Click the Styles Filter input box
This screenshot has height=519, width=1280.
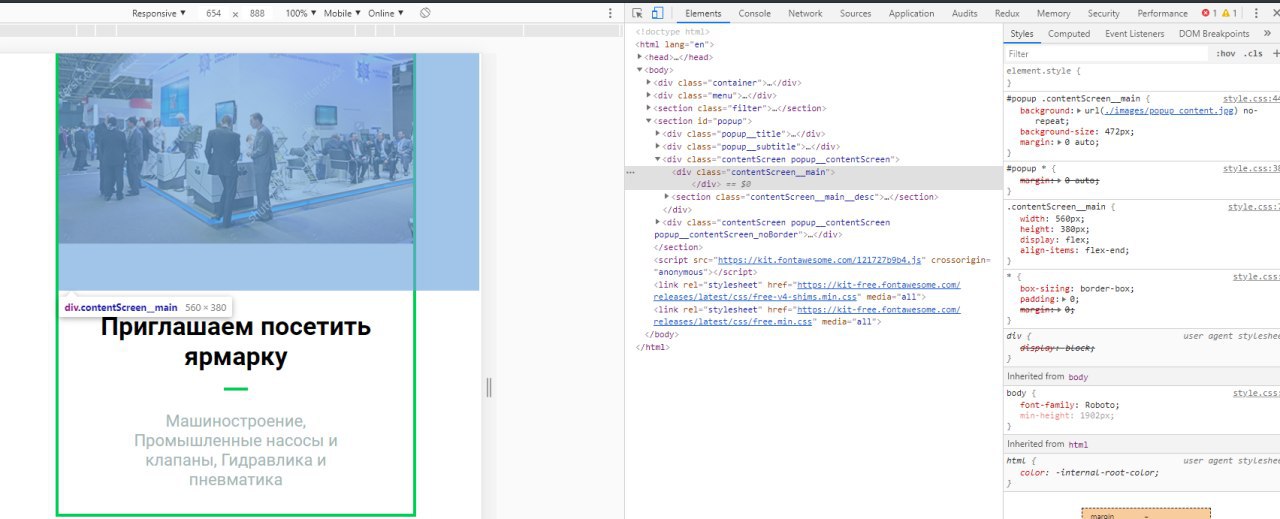click(1105, 54)
